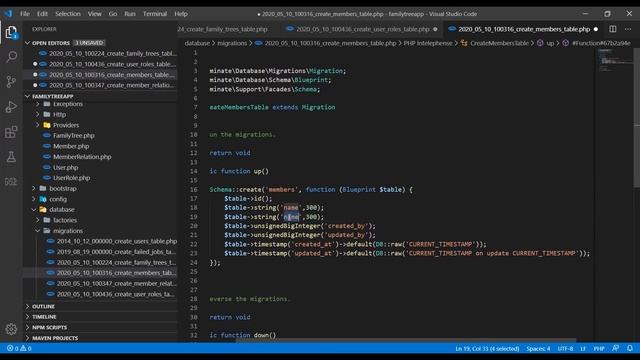Click the unsaved dot on create_user_roles tab
This screenshot has width=640, height=360.
coord(435,29)
